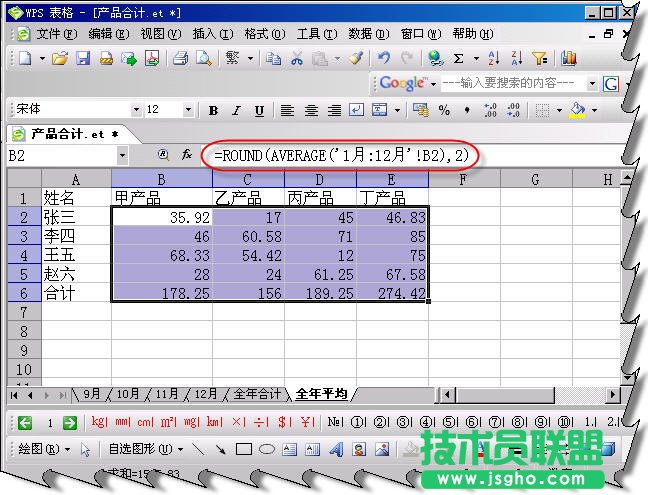Screen dimensions: 648x495
Task: Open the 绘图 (R) drawing menu button
Action: point(44,449)
